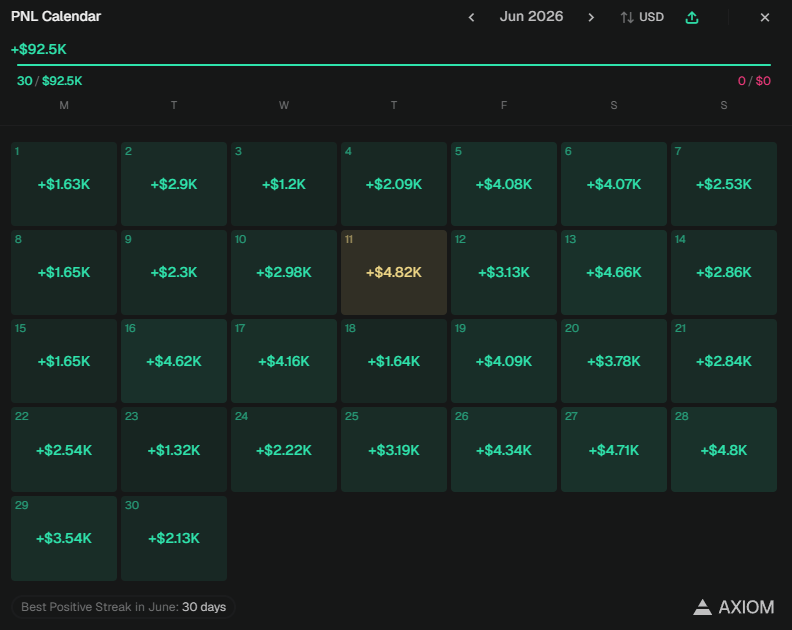This screenshot has width=792, height=630.
Task: Click the PNL Calendar title
Action: point(56,16)
